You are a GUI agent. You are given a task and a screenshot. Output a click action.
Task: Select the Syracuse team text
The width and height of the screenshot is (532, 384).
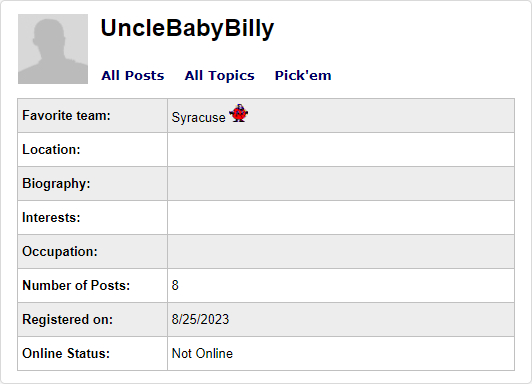click(198, 117)
